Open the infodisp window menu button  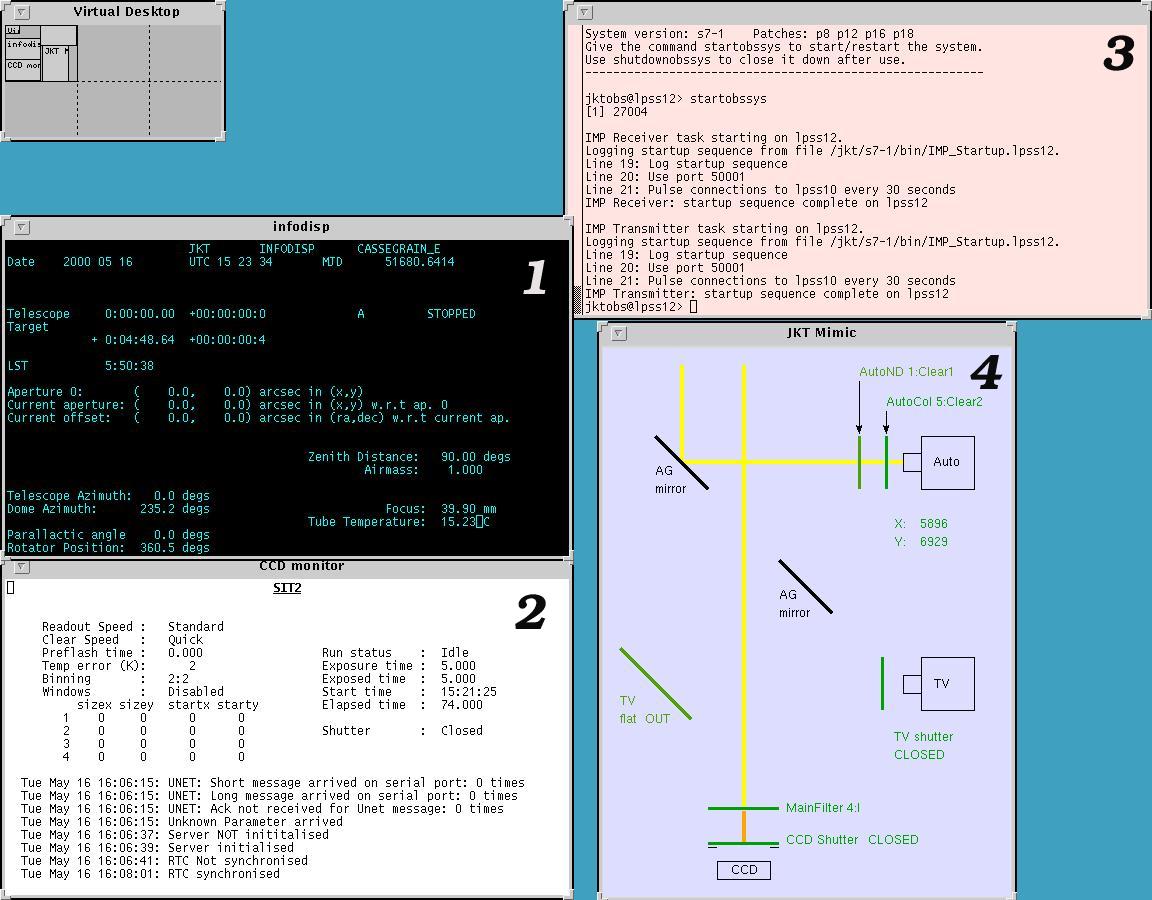tap(22, 227)
